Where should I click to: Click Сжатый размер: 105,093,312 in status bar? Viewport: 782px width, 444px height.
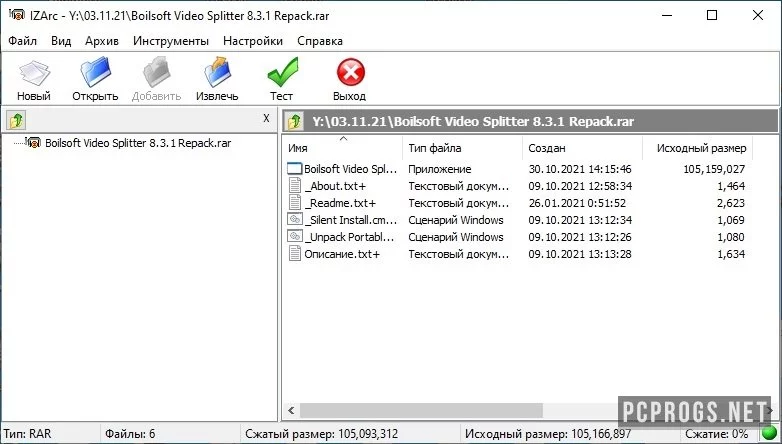pyautogui.click(x=322, y=434)
